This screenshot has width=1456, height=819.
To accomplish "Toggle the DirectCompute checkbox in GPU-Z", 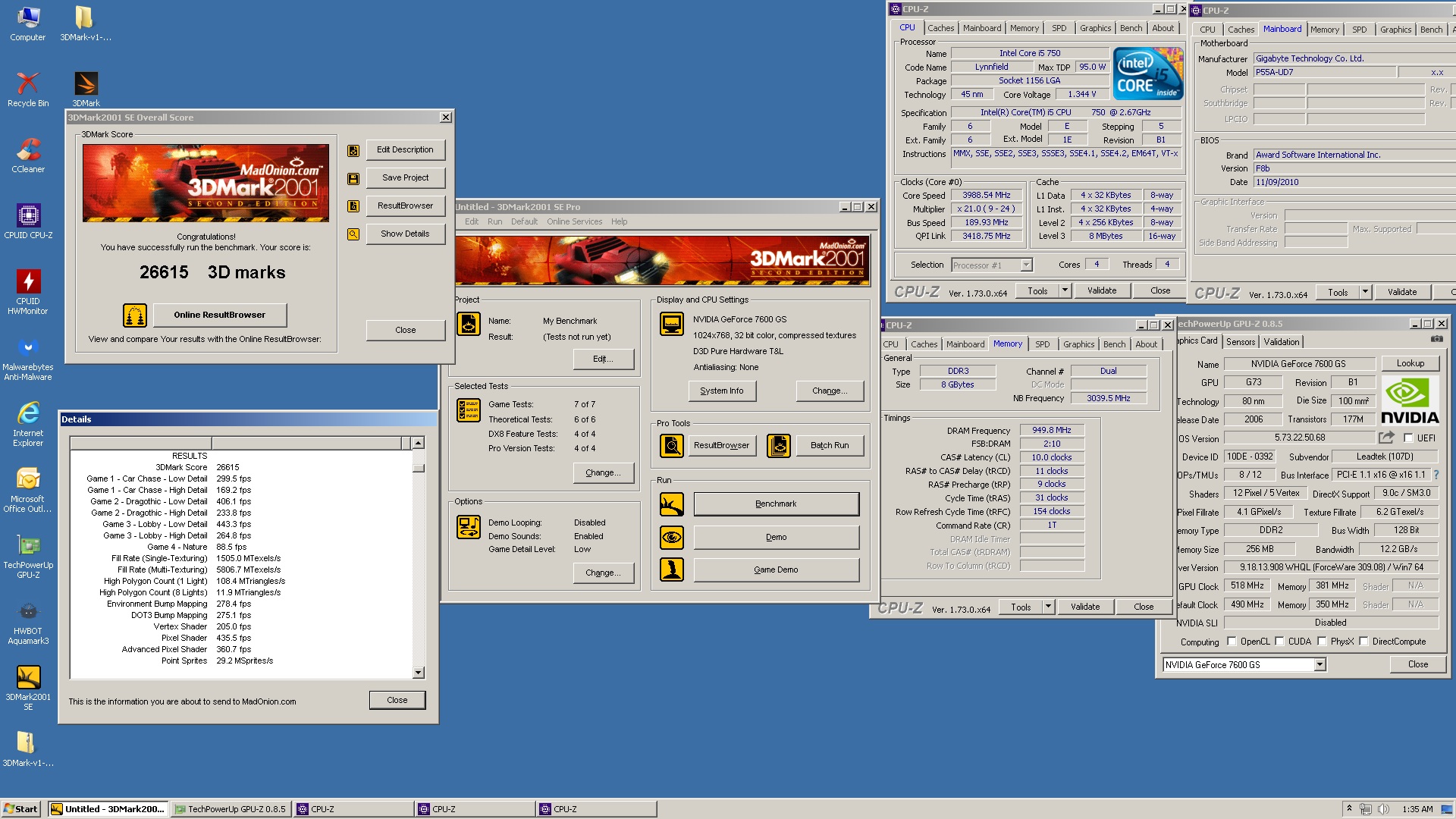I will pyautogui.click(x=1363, y=642).
